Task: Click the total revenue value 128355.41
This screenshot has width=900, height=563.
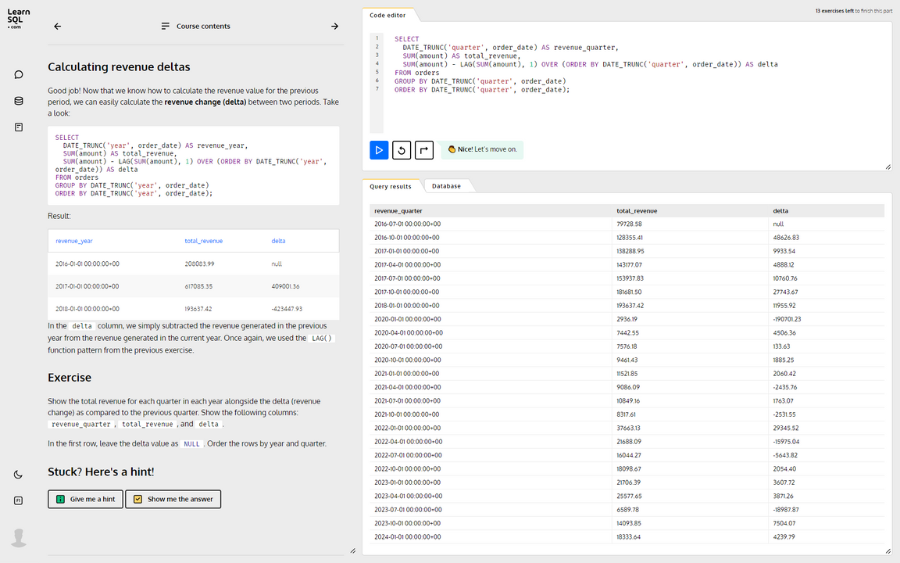Action: click(630, 238)
